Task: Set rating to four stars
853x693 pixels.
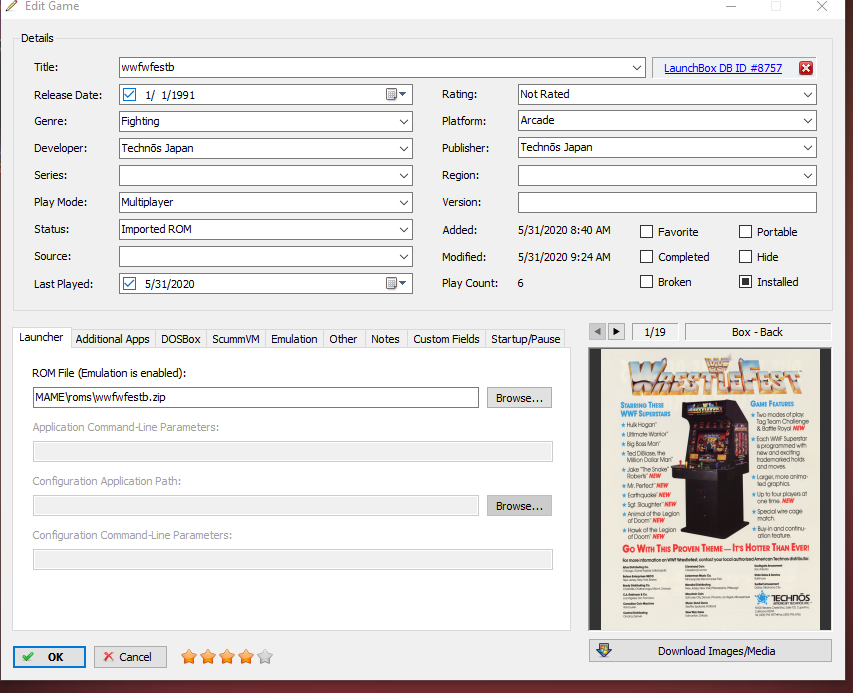Action: pyautogui.click(x=246, y=657)
